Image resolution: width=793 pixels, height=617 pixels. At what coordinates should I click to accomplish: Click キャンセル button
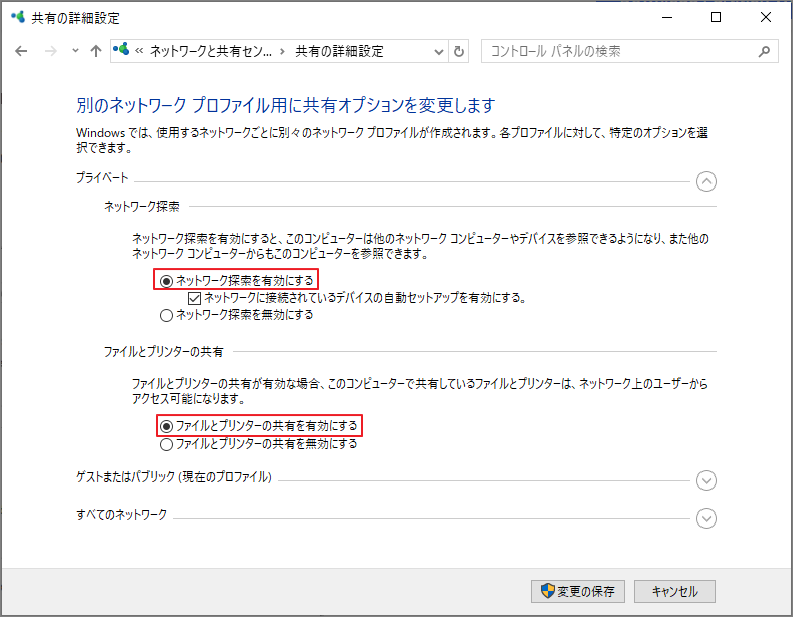point(675,591)
